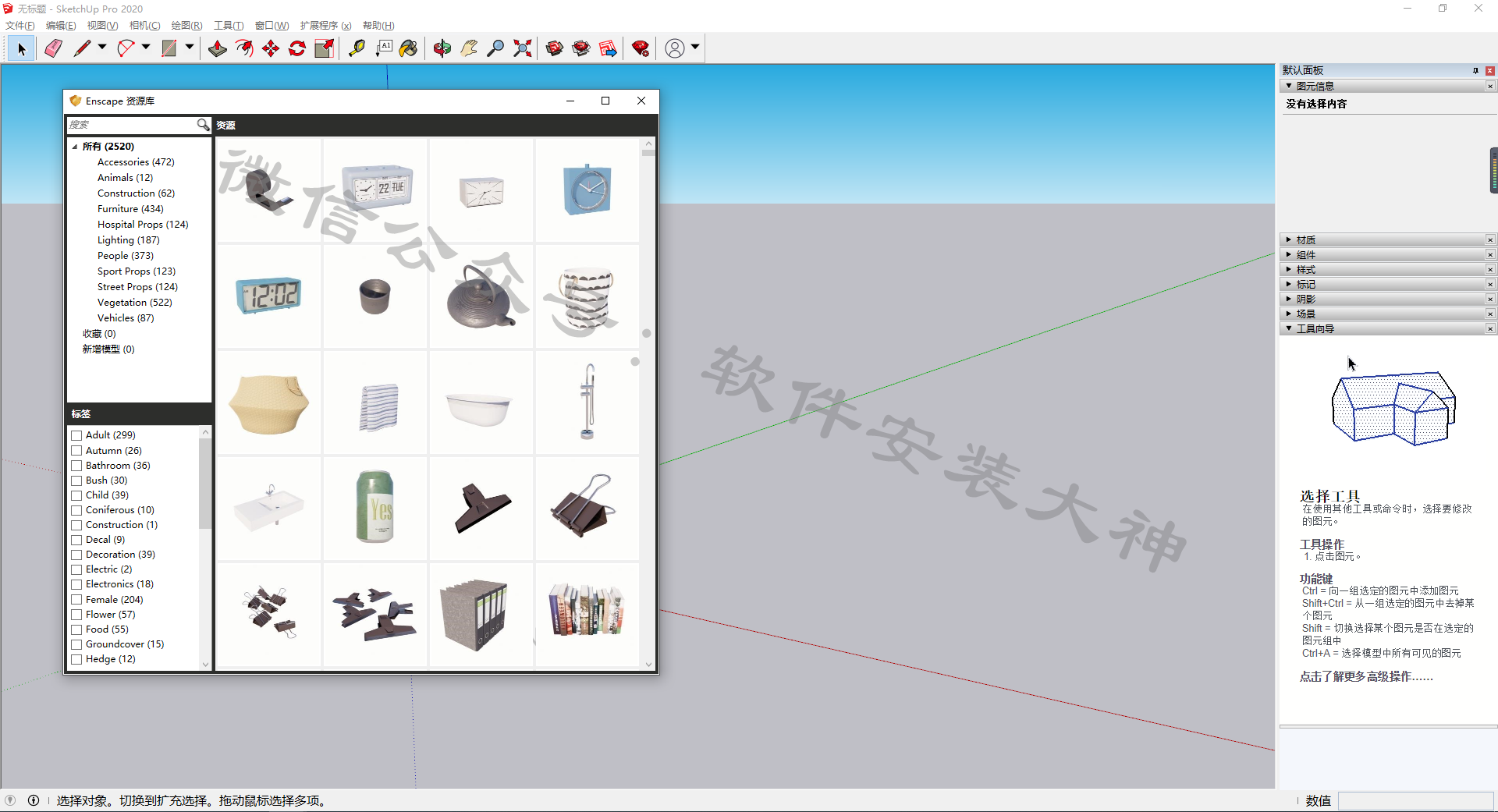Check the Adult (299) tag
Screen dimensions: 1498x812
(x=76, y=435)
